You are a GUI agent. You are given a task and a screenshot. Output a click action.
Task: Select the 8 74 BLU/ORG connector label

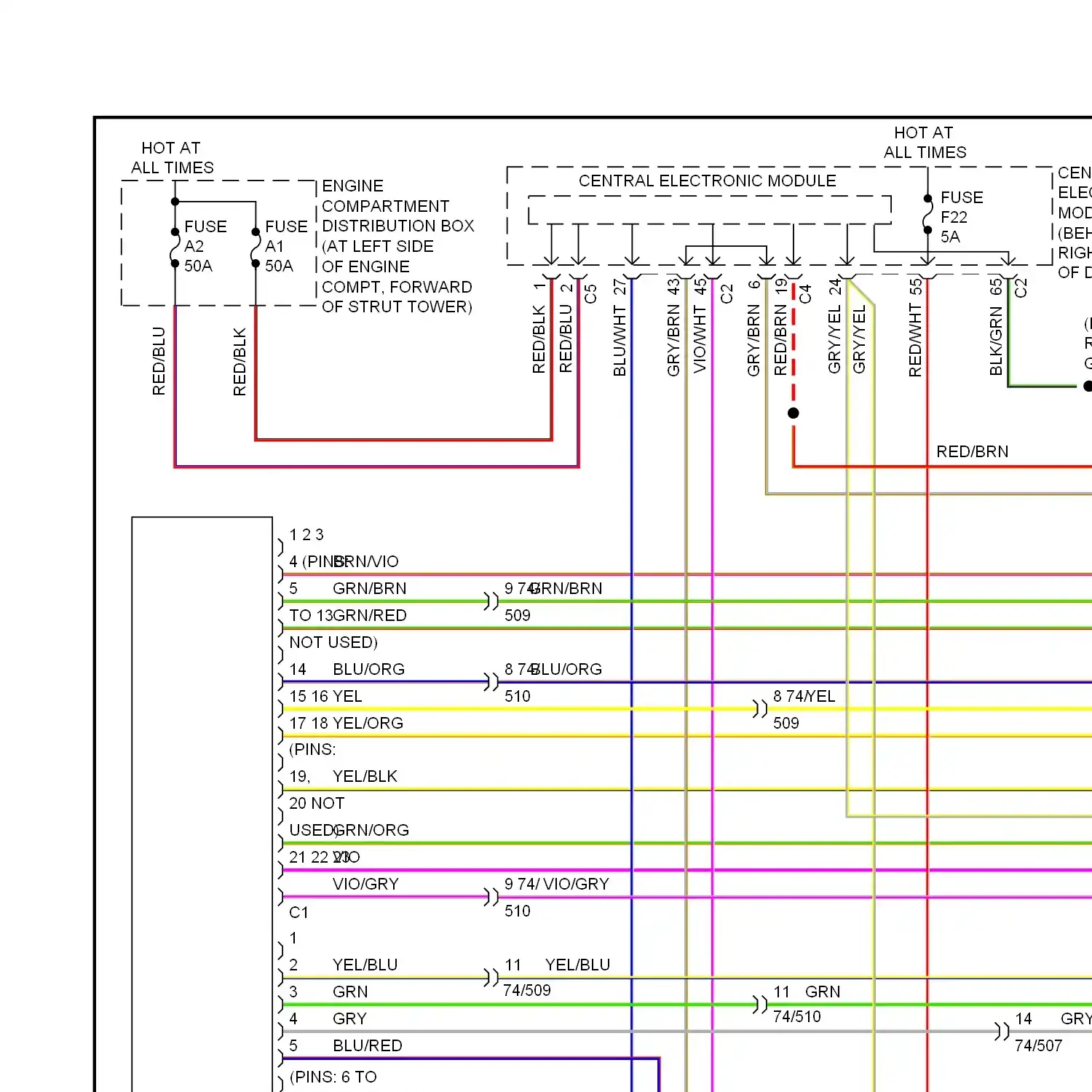[x=553, y=669]
